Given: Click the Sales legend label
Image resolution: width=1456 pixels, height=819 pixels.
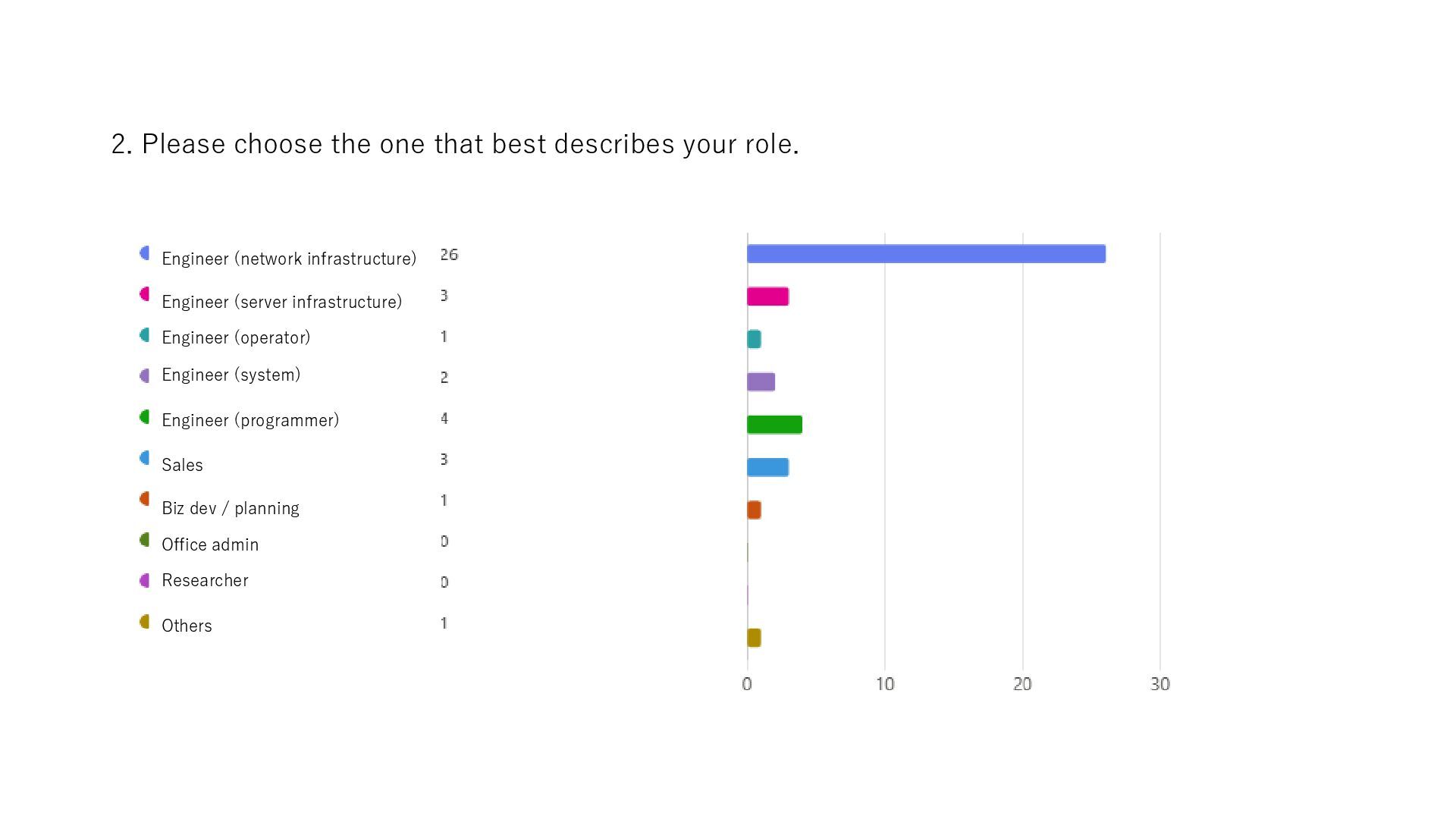Looking at the screenshot, I should tap(182, 465).
